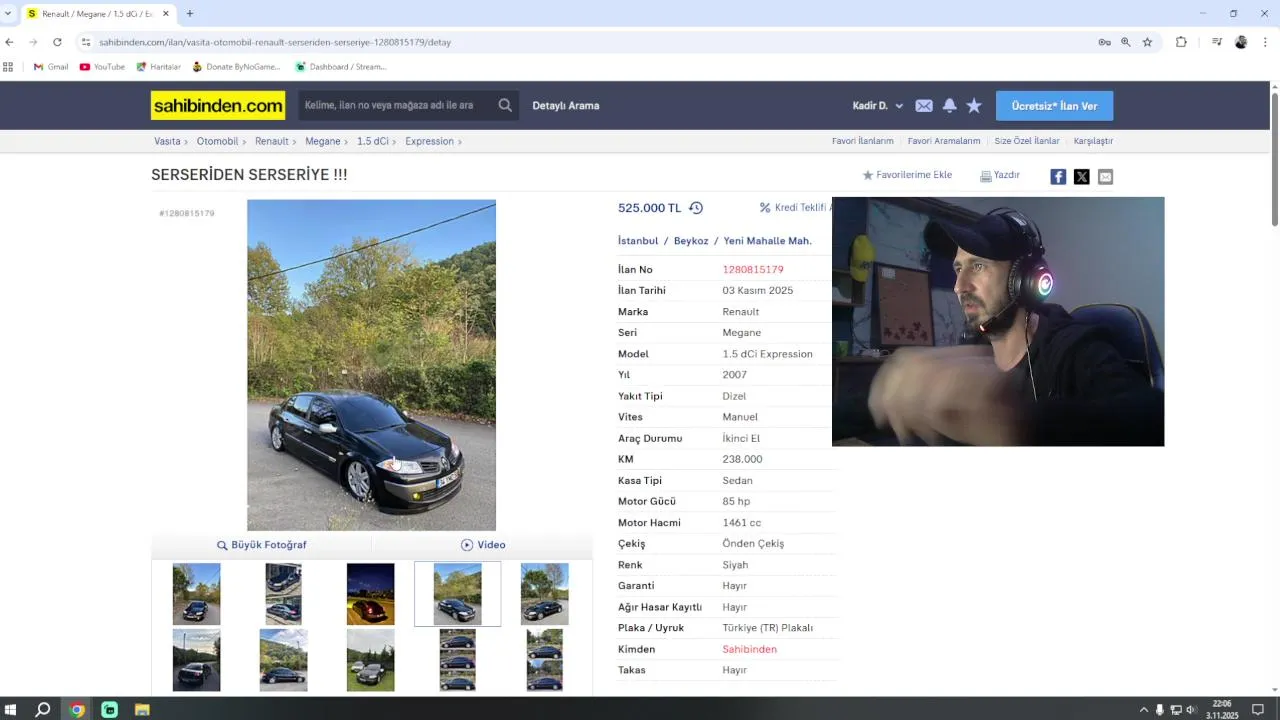This screenshot has height=720, width=1280.
Task: Open Chrome password key icon
Action: [1104, 42]
